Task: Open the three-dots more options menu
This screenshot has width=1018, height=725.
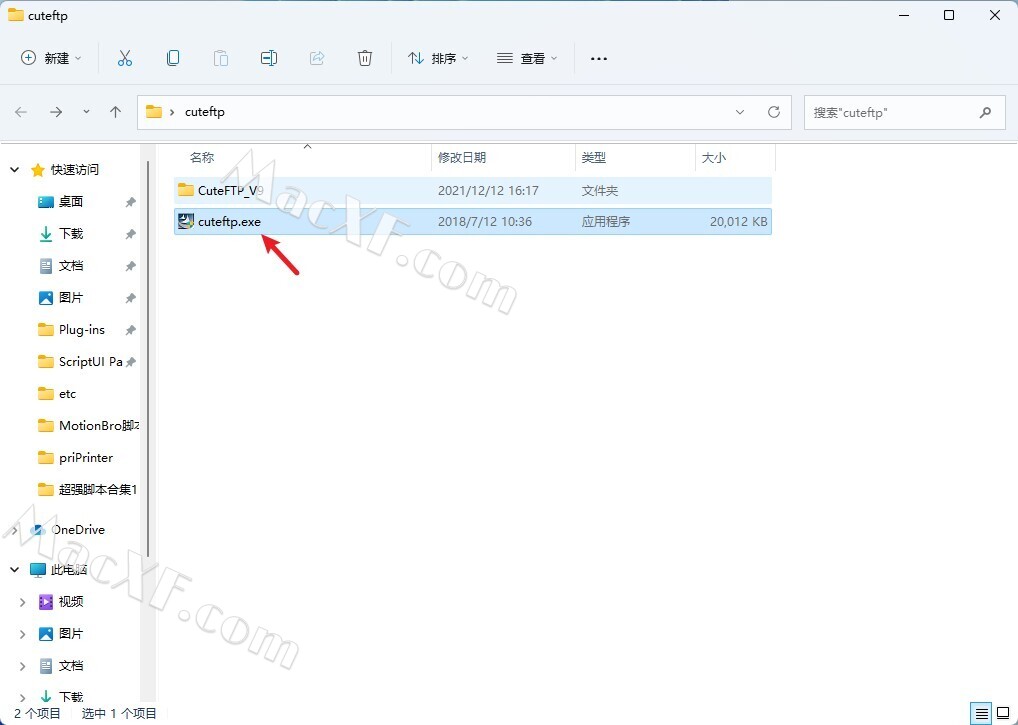Action: (x=599, y=58)
